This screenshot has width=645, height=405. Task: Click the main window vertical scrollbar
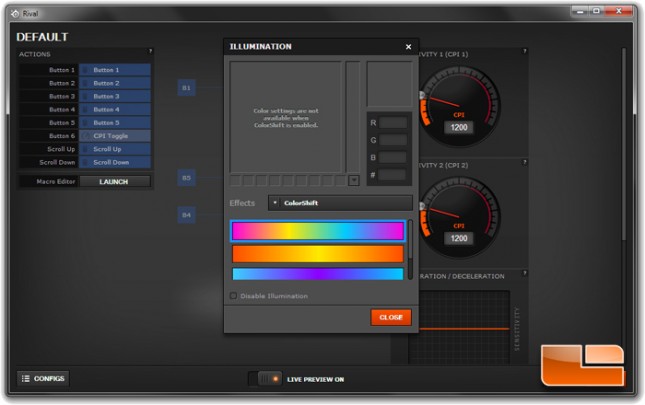point(624,144)
